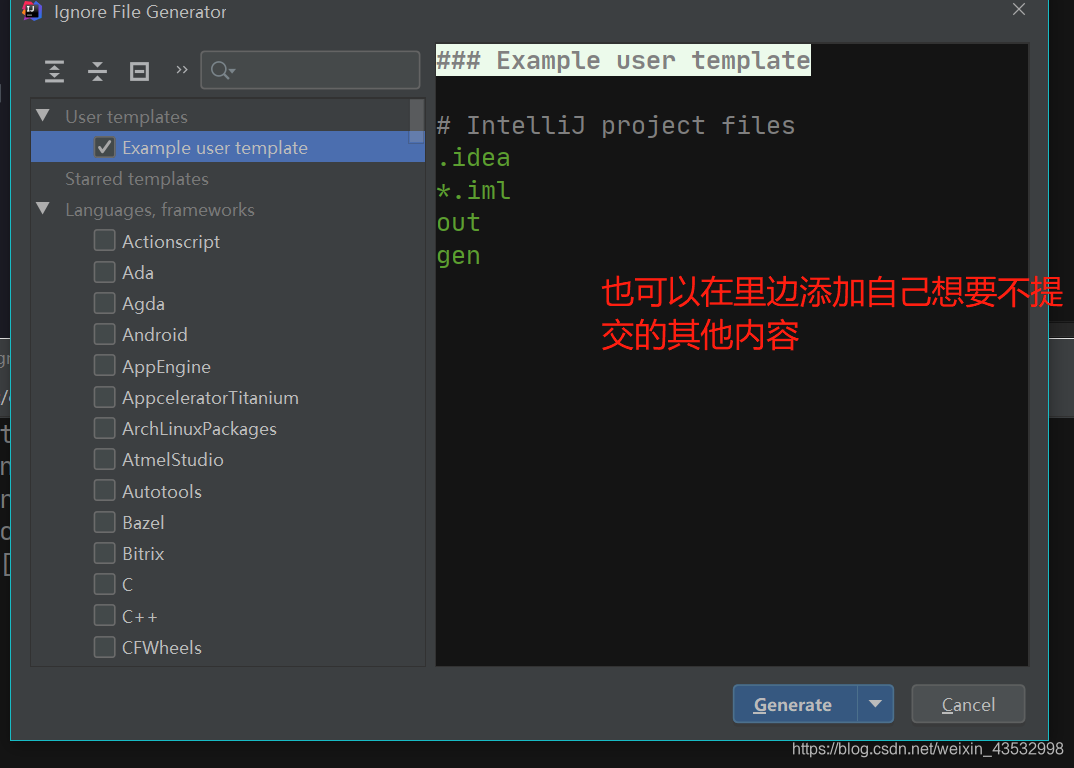The height and width of the screenshot is (768, 1074).
Task: Open the Generate button dropdown arrow
Action: click(875, 704)
